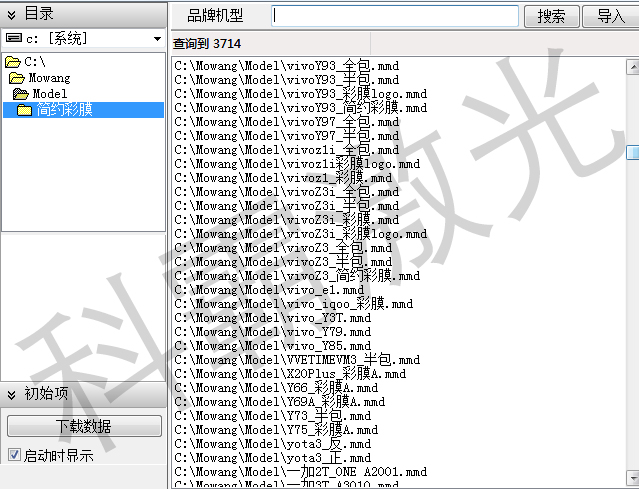Screen dimensions: 639x489
Task: Select the VVETIMEVM3_半包.mmd file entry
Action: (x=297, y=360)
